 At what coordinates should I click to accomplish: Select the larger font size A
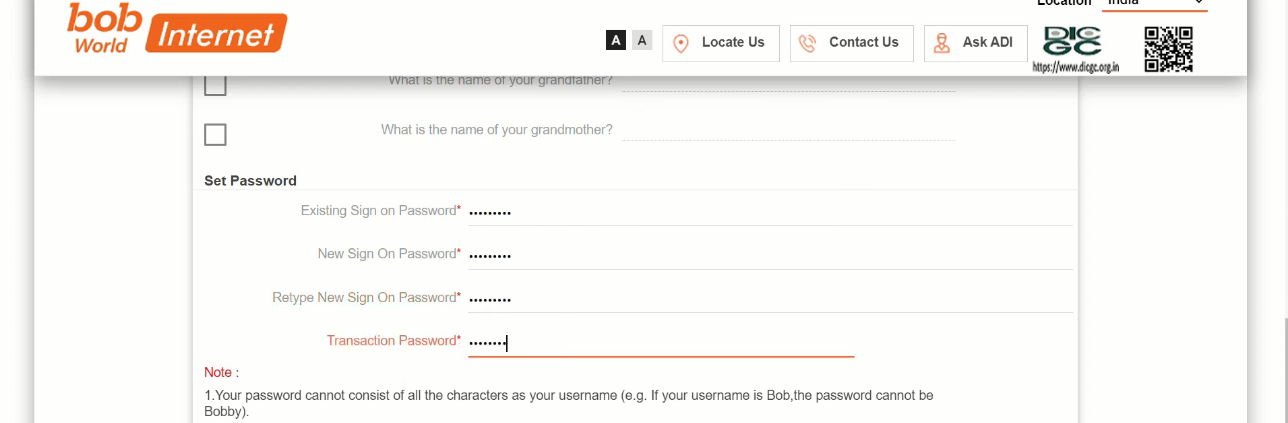[616, 41]
